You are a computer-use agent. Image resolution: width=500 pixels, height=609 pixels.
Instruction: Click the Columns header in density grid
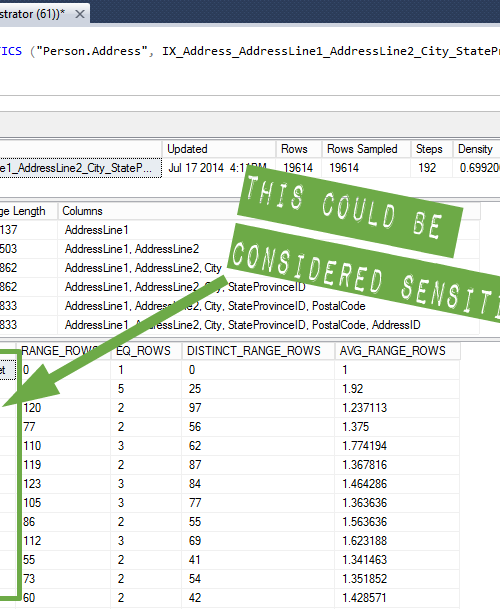point(82,211)
